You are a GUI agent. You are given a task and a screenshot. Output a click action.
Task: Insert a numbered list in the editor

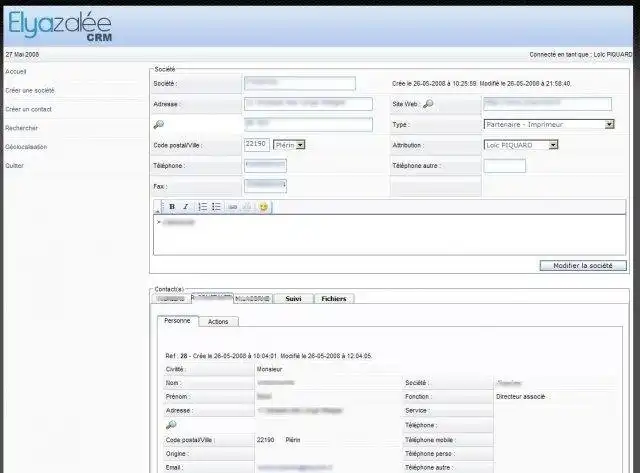coord(202,207)
